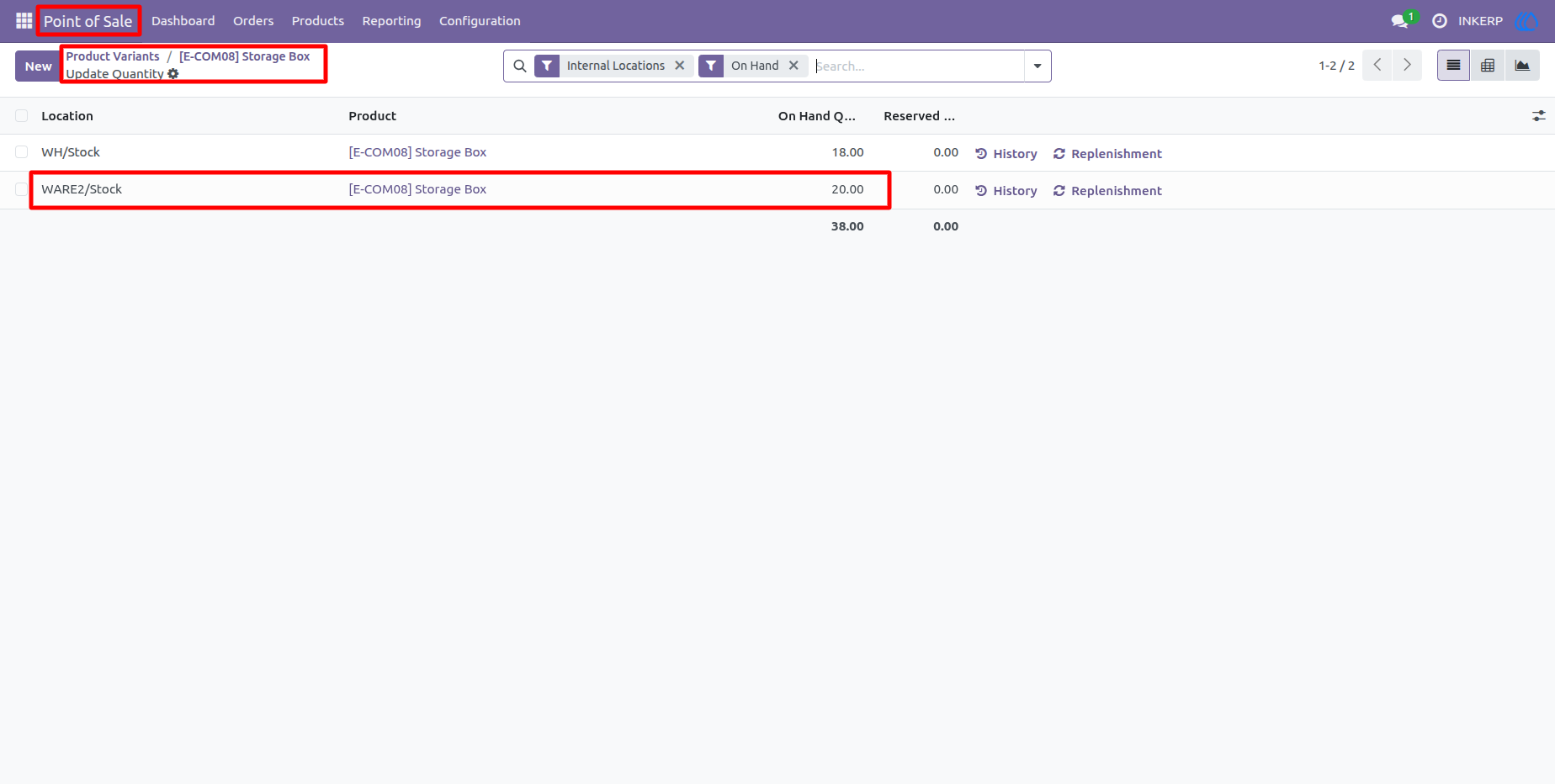Click the 18.00 on hand quantity cell
Screen dimensions: 1555x784
point(847,152)
